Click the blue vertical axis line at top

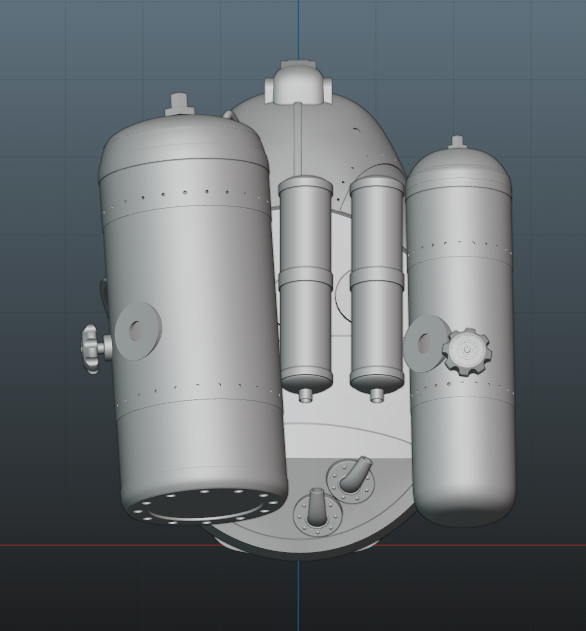point(298,30)
